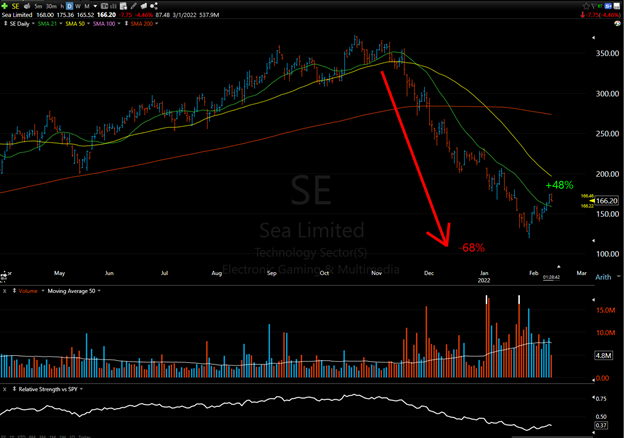Viewport: 624px width, 438px height.
Task: Click the bar chart style icon
Action: point(113,6)
